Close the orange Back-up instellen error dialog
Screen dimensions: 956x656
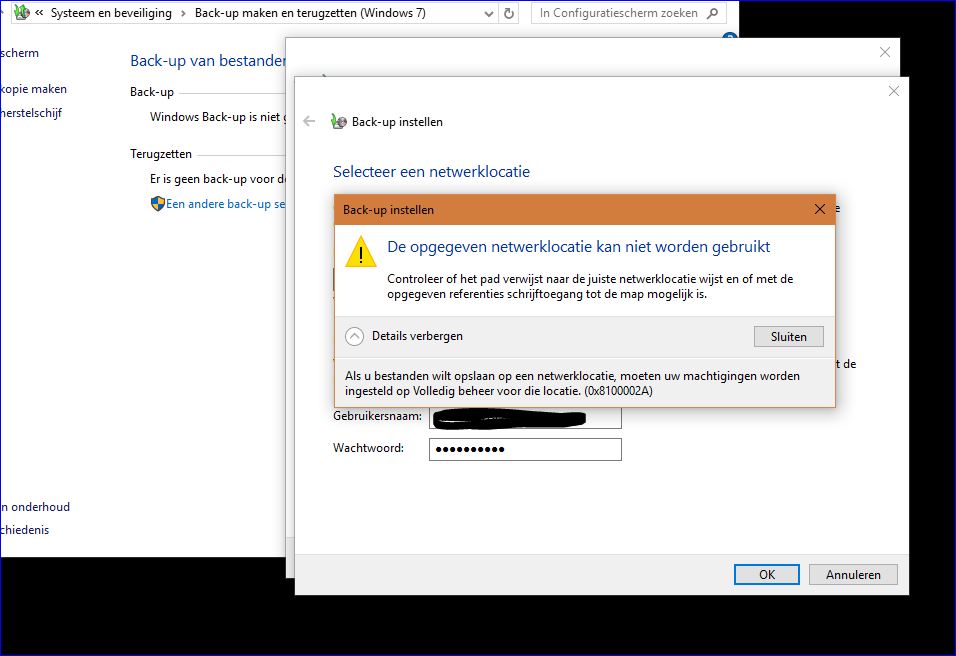tap(820, 209)
